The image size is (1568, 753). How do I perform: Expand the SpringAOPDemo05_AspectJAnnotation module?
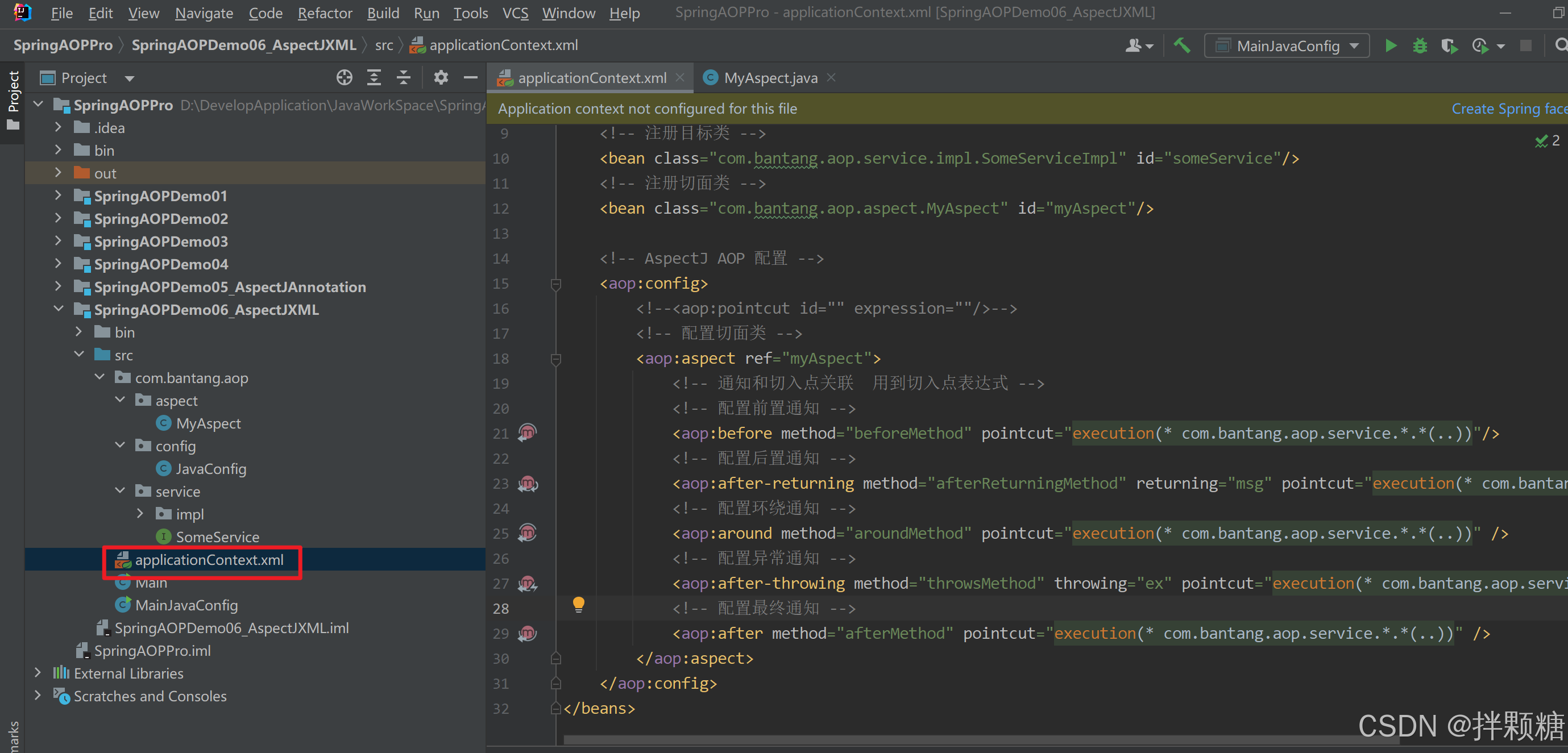click(58, 286)
